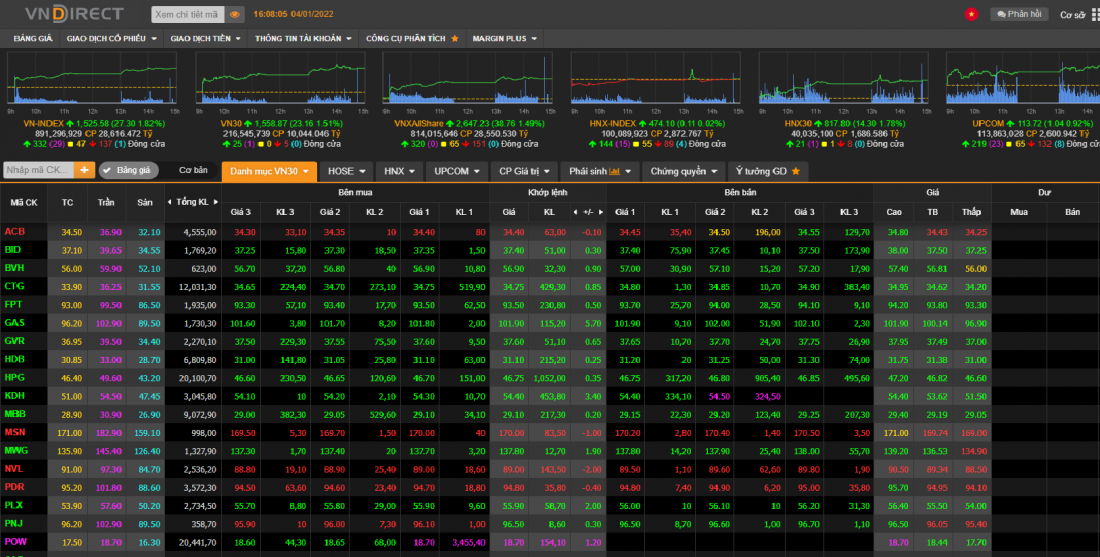Open the Chứng quyền dropdown
1100x557 pixels.
point(683,171)
